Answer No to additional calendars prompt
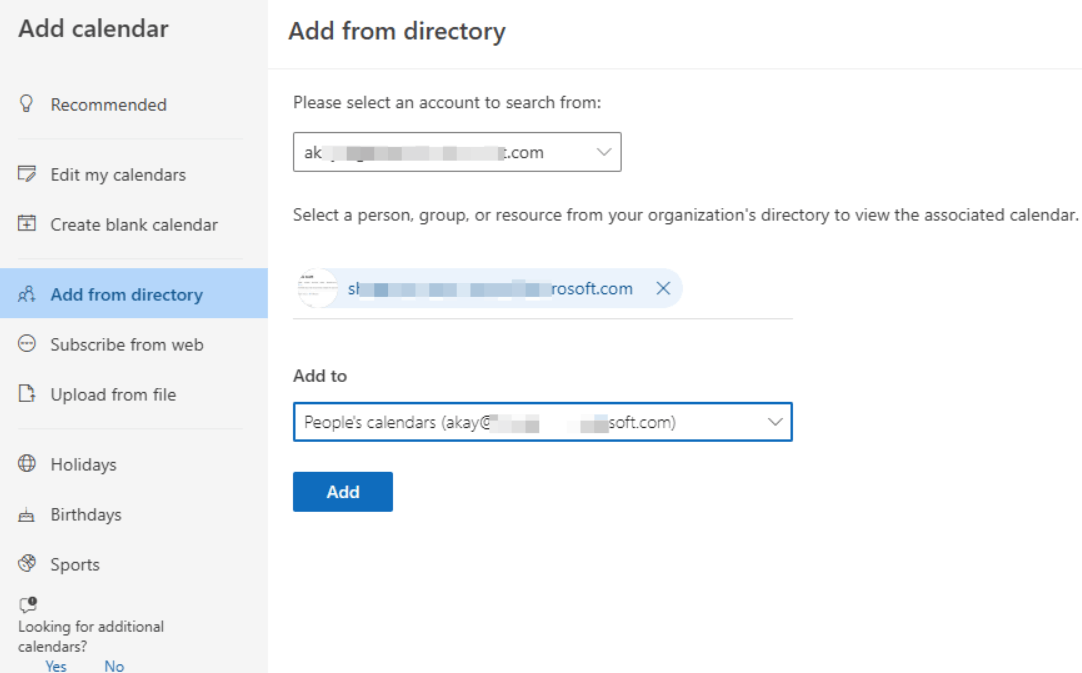This screenshot has width=1082, height=673. click(x=114, y=666)
